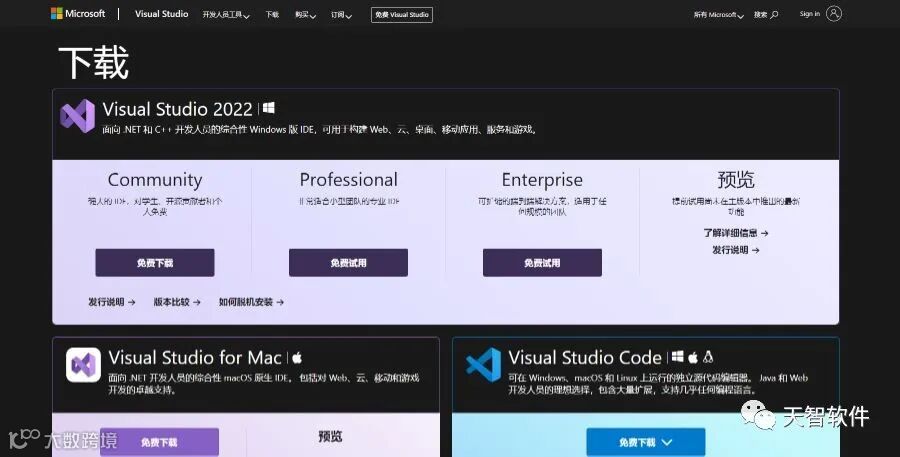Click the Windows icon next to Visual Studio 2022
The height and width of the screenshot is (457, 900).
[269, 108]
